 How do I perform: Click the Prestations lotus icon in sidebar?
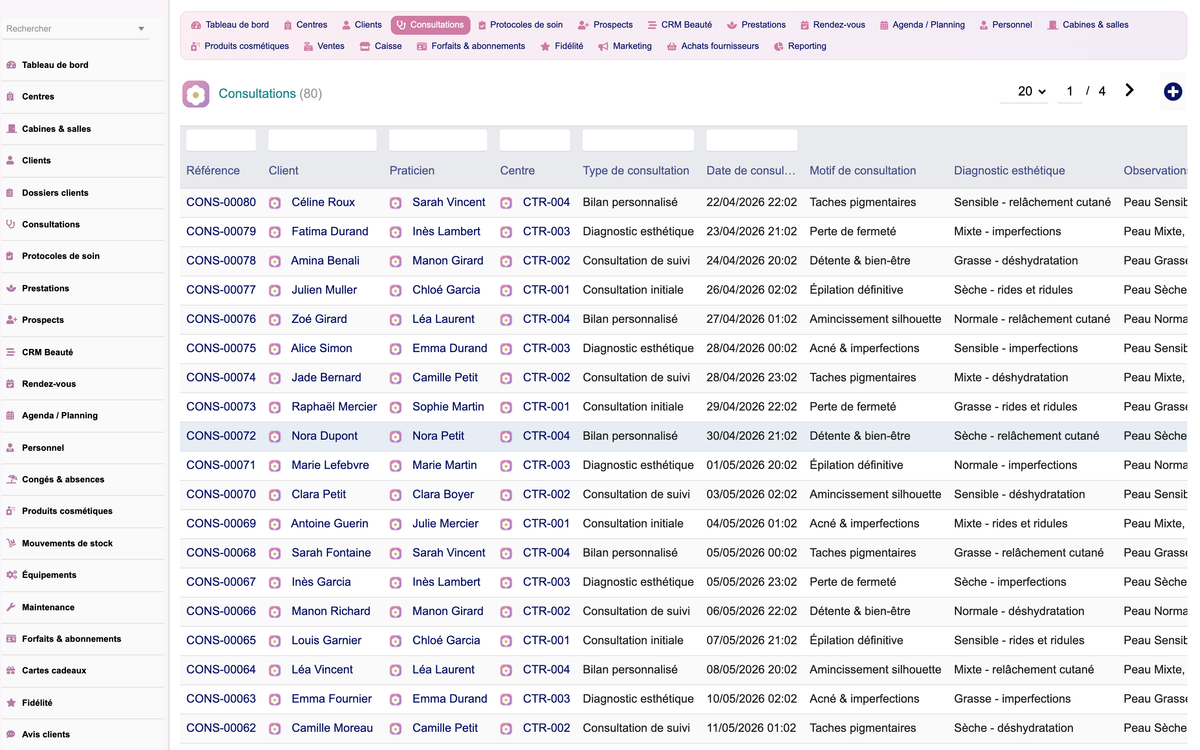(x=11, y=288)
